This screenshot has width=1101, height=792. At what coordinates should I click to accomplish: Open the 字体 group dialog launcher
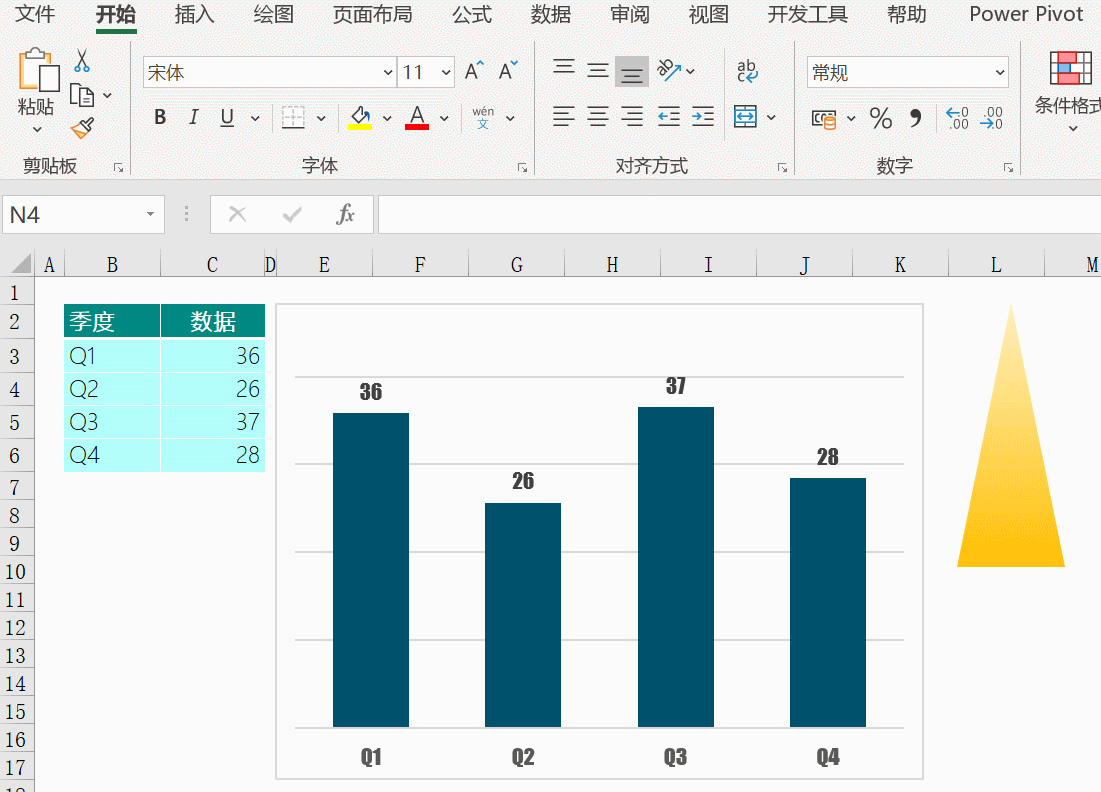[522, 168]
